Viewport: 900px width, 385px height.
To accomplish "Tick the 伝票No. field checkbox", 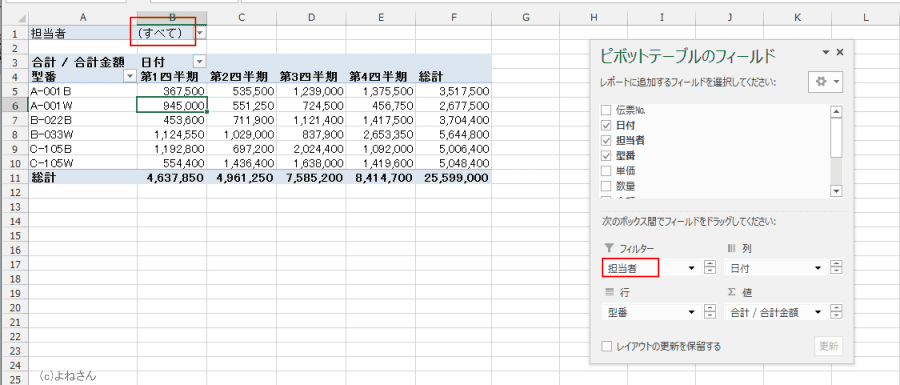I will [606, 110].
